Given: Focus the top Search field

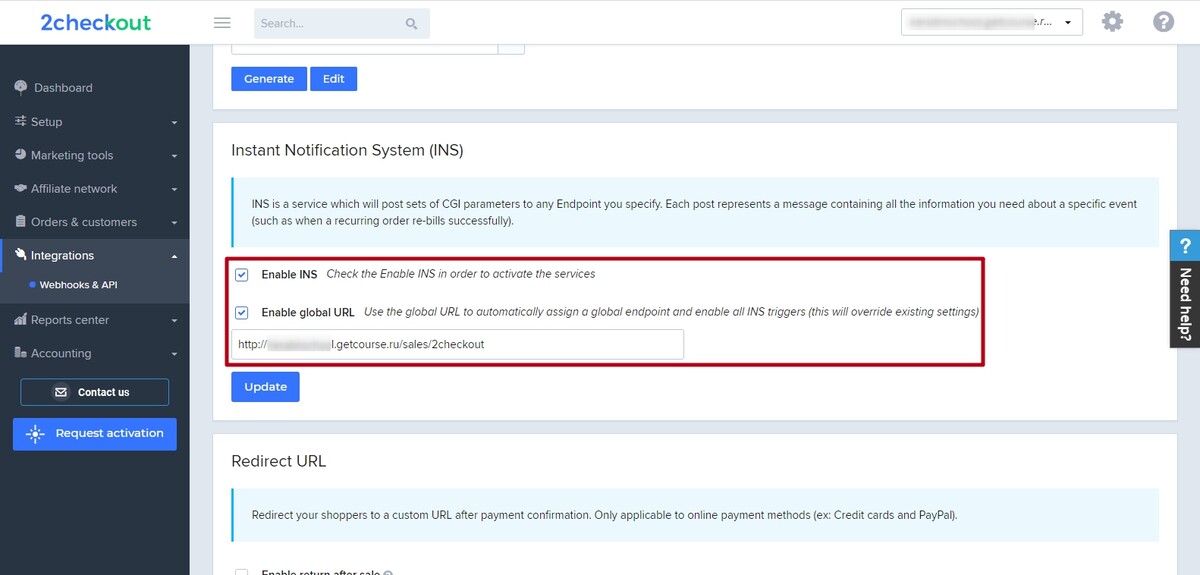Looking at the screenshot, I should pyautogui.click(x=342, y=23).
